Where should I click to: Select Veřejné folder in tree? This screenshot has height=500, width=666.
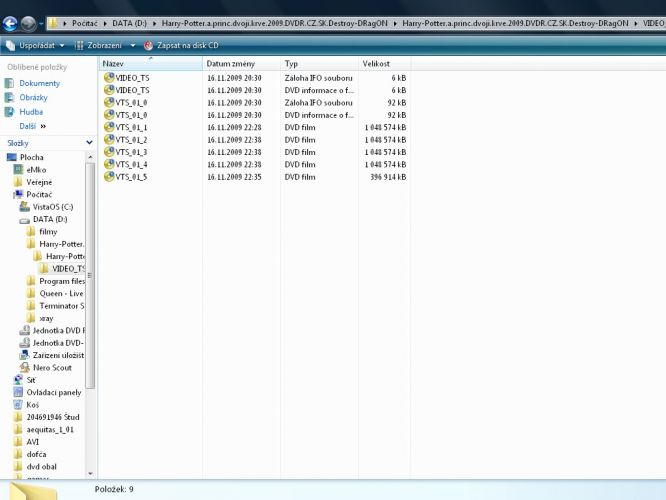tap(39, 182)
